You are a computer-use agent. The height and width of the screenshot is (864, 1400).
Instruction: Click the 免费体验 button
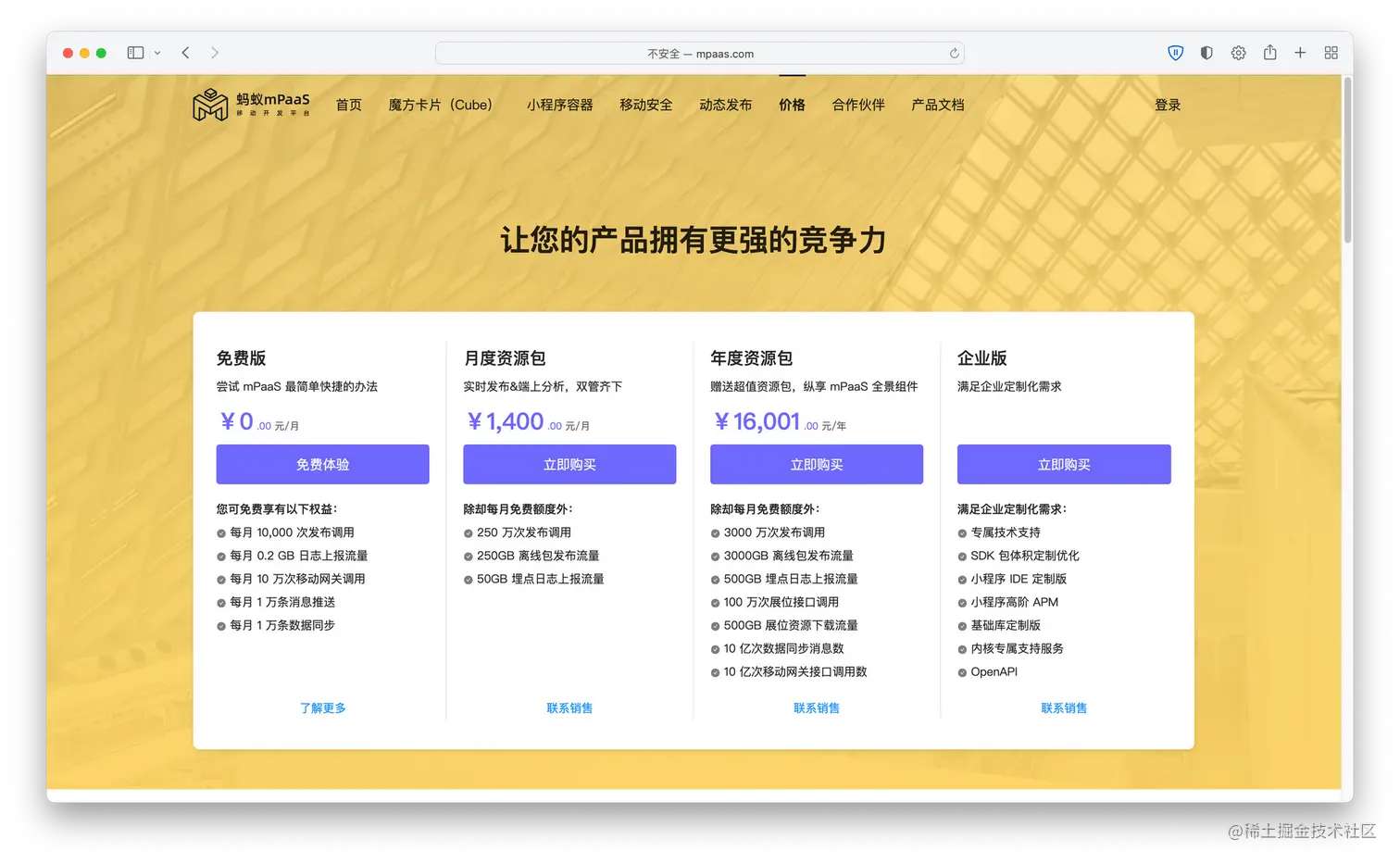(323, 464)
